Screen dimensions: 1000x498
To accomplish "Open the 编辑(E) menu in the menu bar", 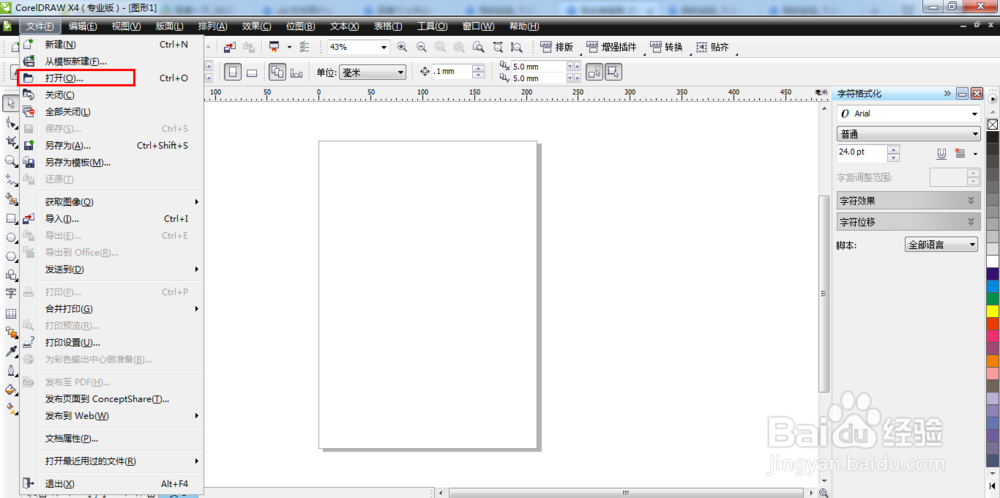I will click(83, 26).
